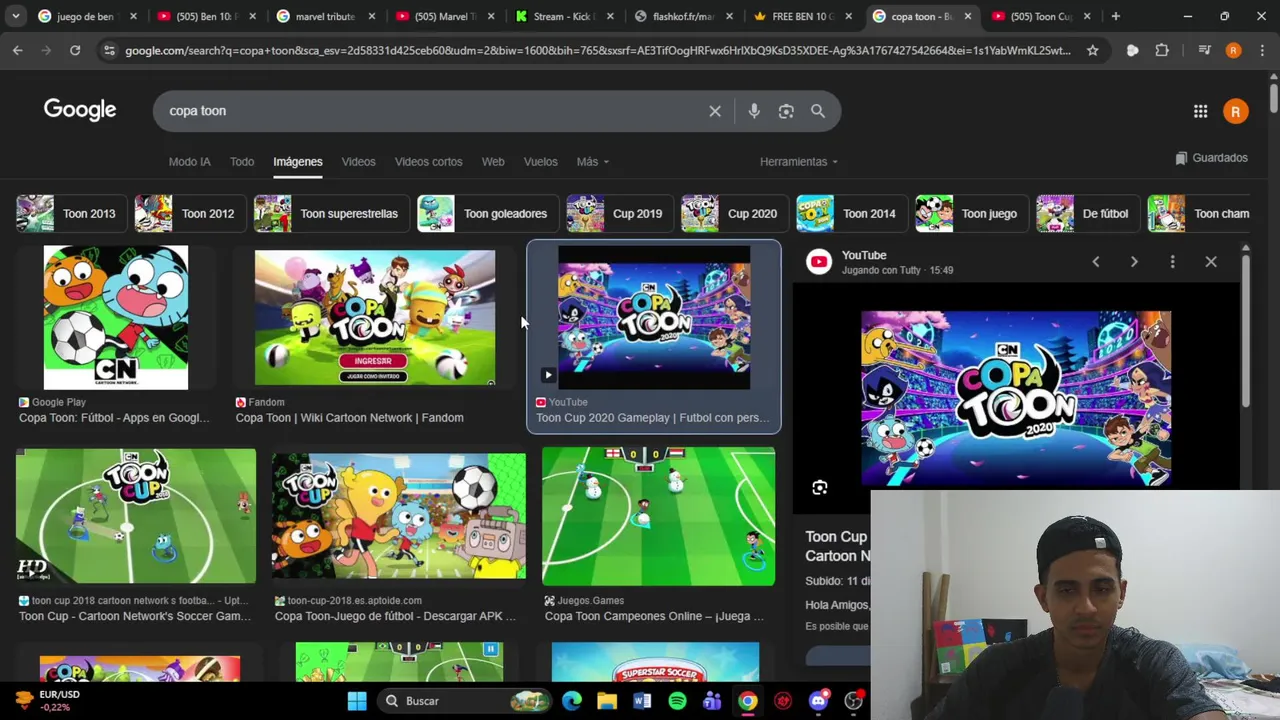Viewport: 1280px width, 720px height.
Task: Open the YouTube Toon Cup 2020 Gameplay result
Action: tap(654, 317)
